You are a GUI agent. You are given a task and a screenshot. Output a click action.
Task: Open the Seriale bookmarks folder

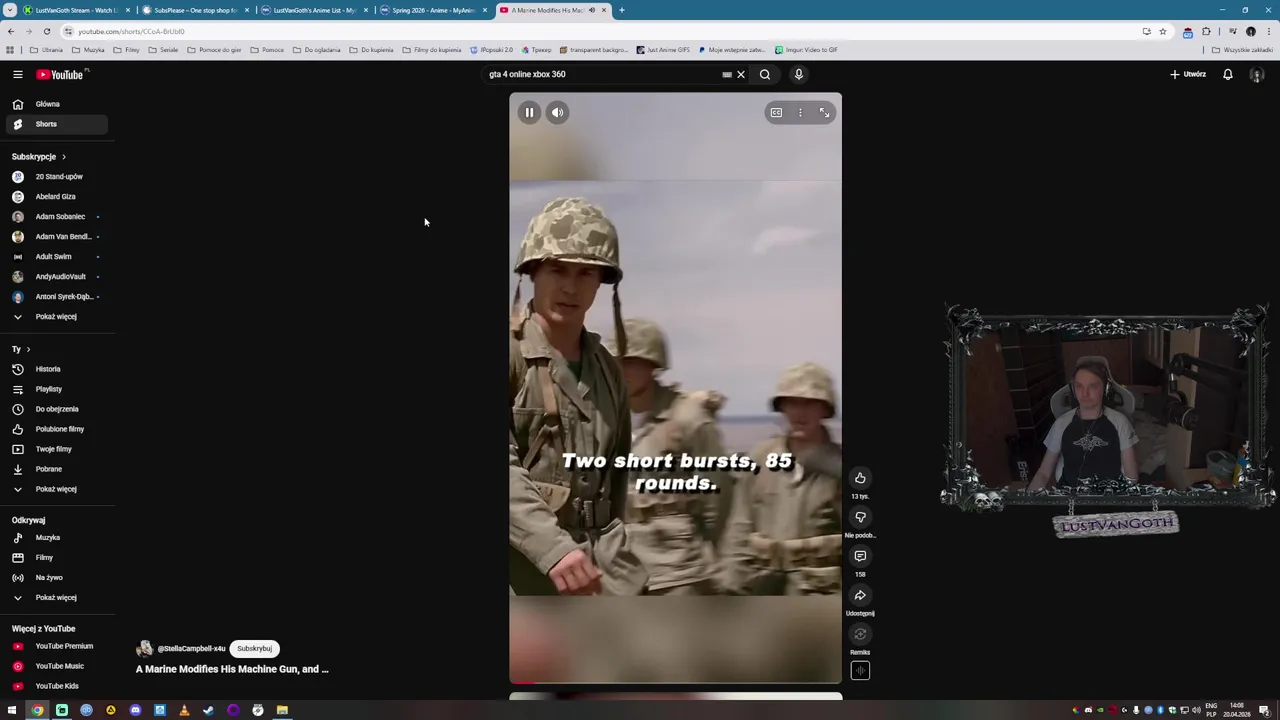[163, 50]
